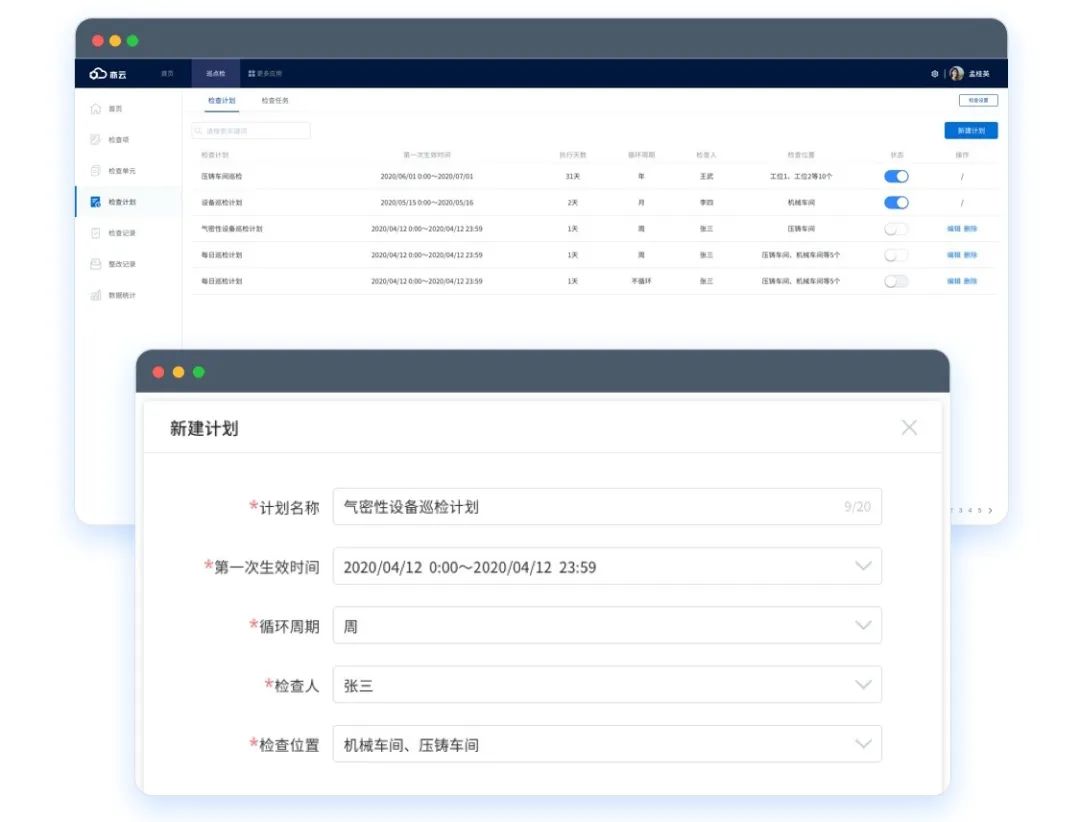Select the 检查单元 sidebar icon
This screenshot has height=822, width=1080.
point(96,171)
